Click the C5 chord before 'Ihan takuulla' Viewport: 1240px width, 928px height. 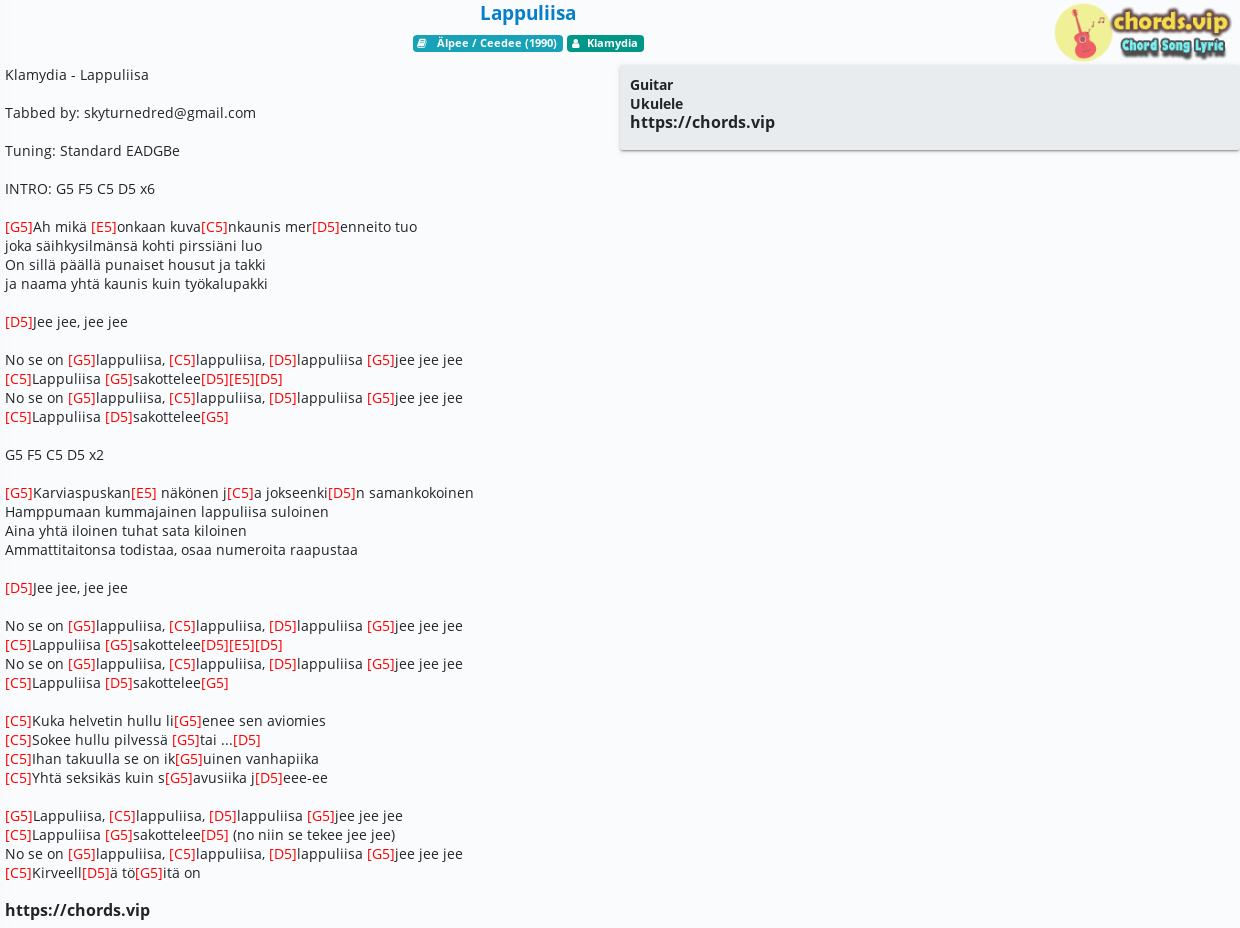click(18, 759)
